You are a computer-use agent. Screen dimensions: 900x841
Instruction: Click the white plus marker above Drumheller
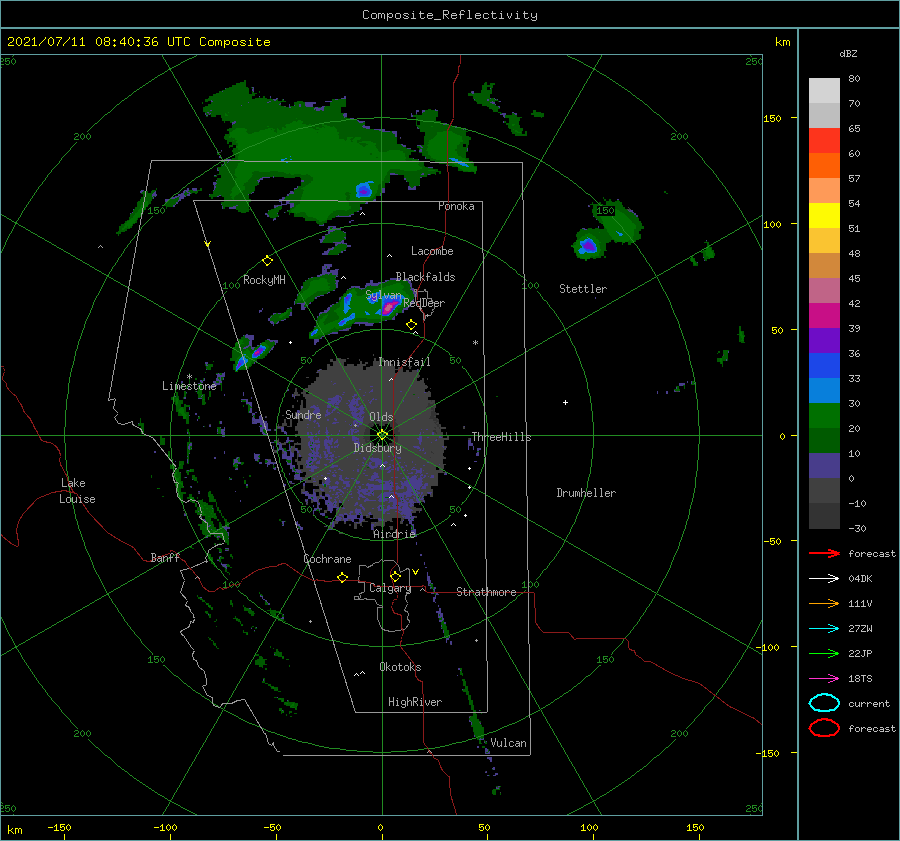click(x=565, y=402)
